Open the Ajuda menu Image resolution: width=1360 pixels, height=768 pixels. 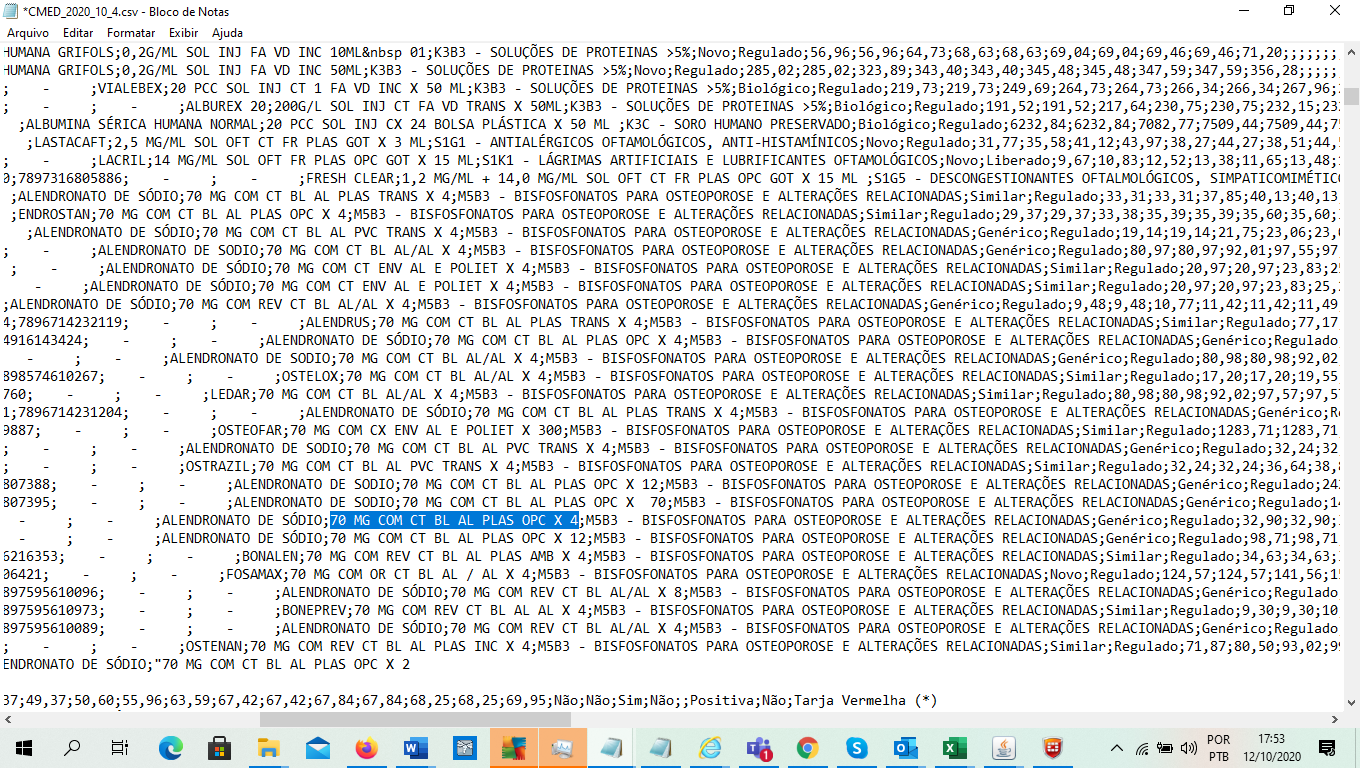227,33
